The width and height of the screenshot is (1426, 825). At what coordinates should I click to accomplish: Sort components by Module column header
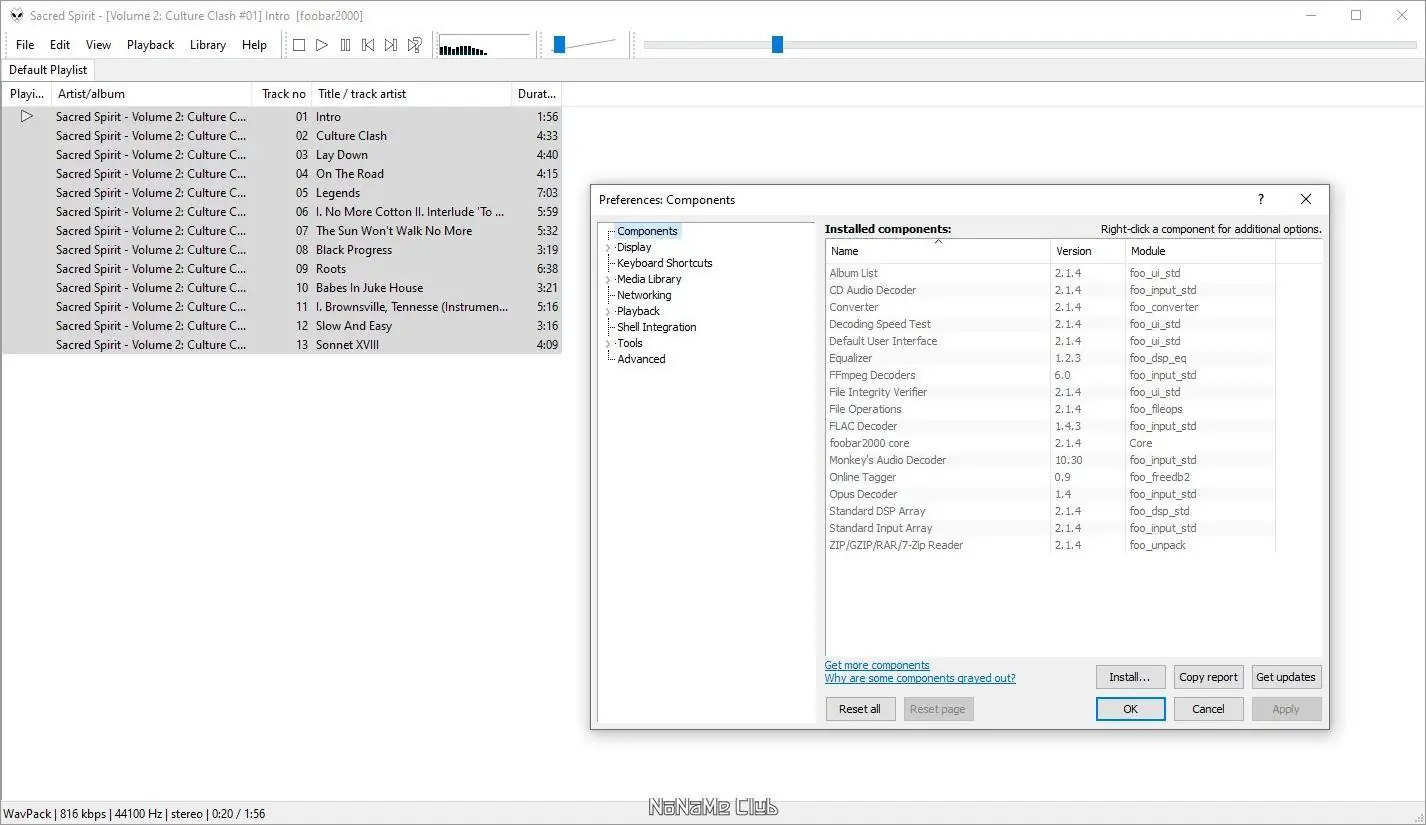point(1200,251)
